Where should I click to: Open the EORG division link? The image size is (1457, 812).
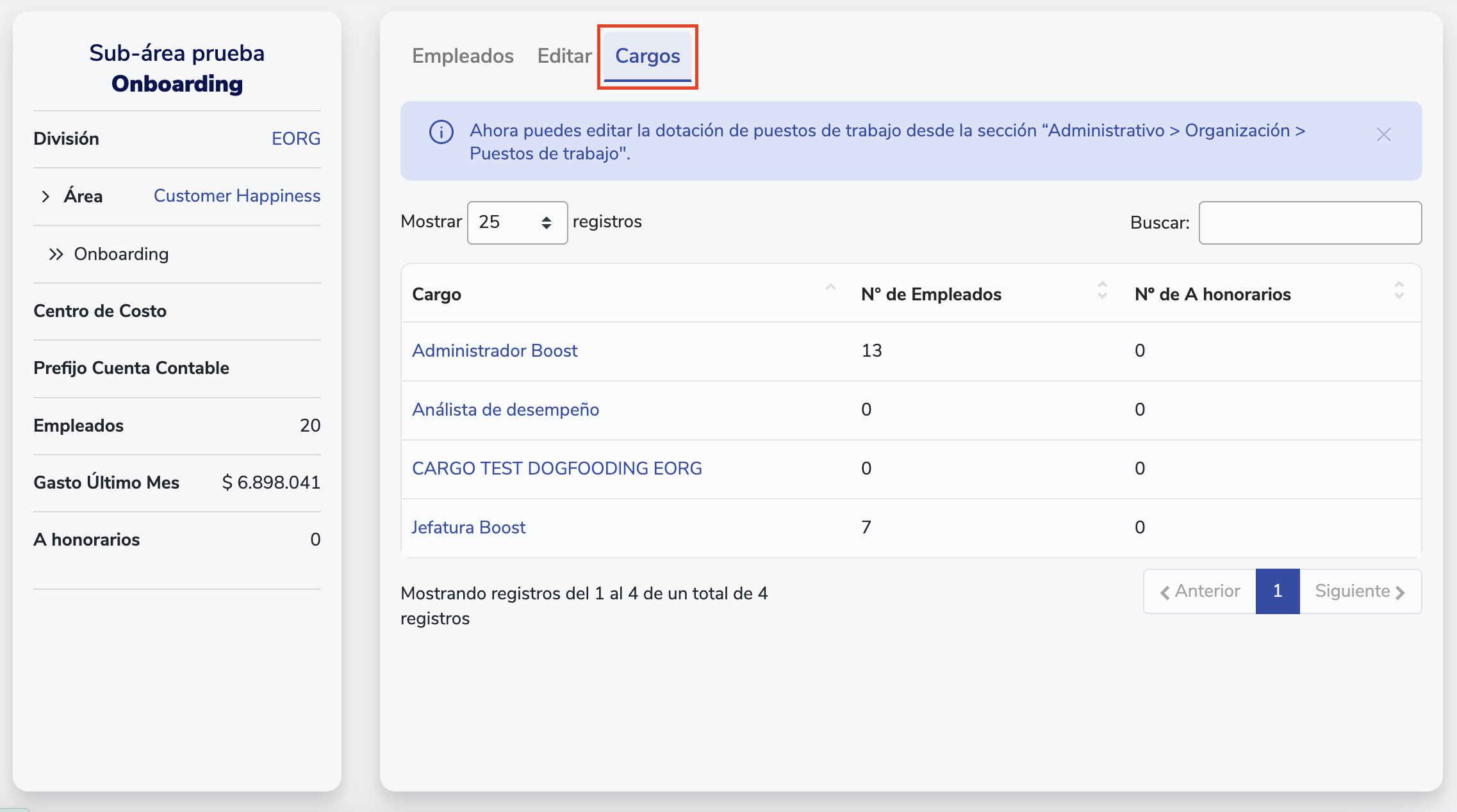[x=295, y=139]
